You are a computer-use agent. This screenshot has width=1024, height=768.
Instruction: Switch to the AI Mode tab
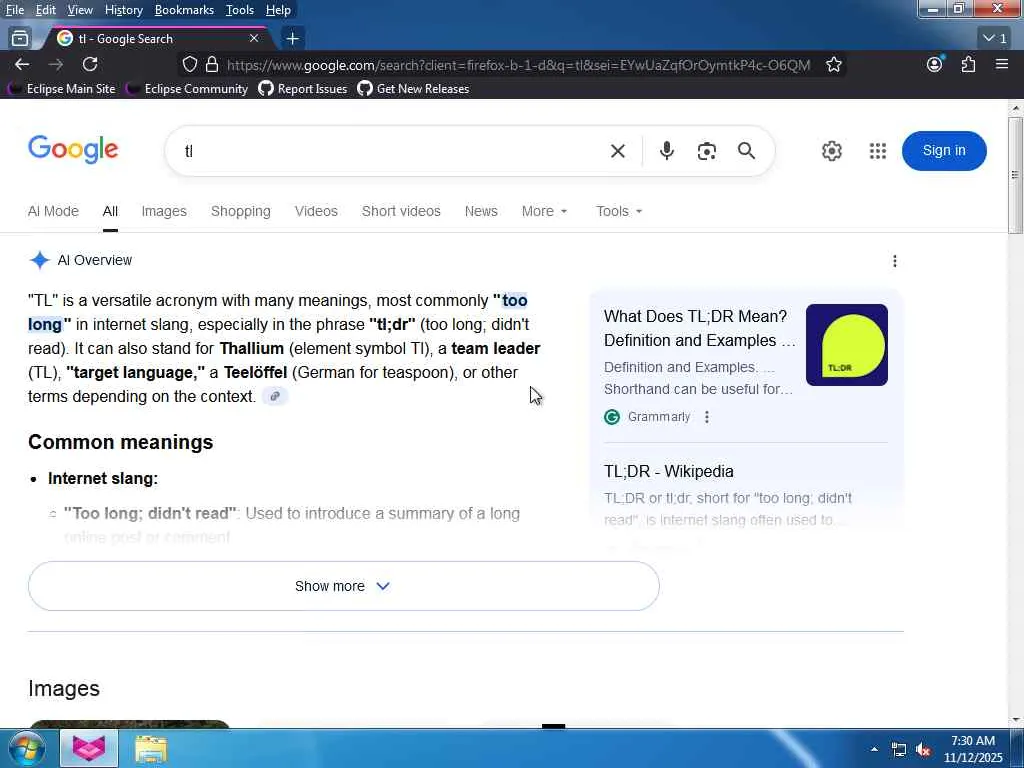click(53, 211)
